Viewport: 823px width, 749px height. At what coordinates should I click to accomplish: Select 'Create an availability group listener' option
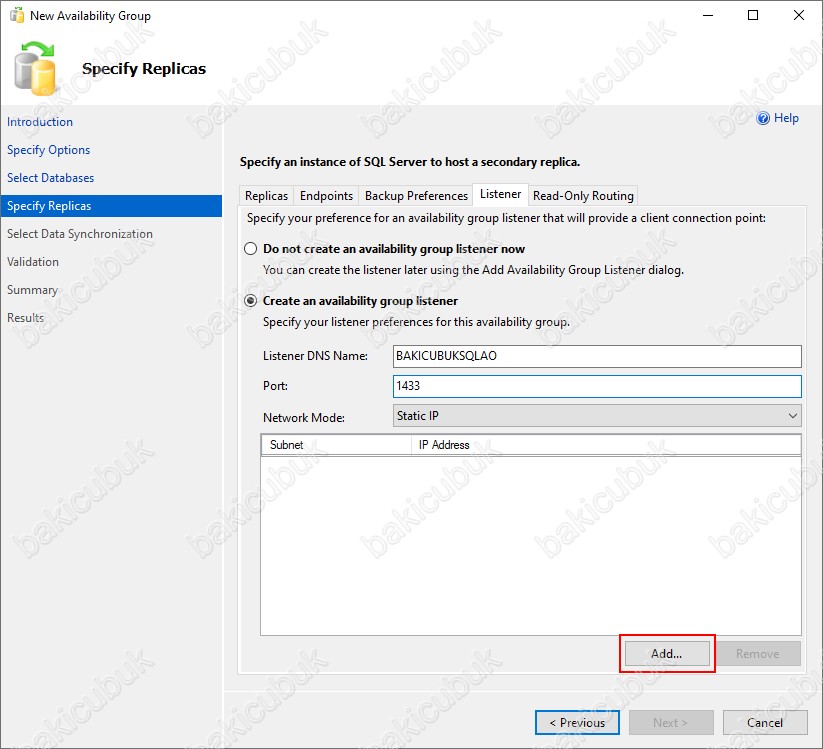[251, 301]
